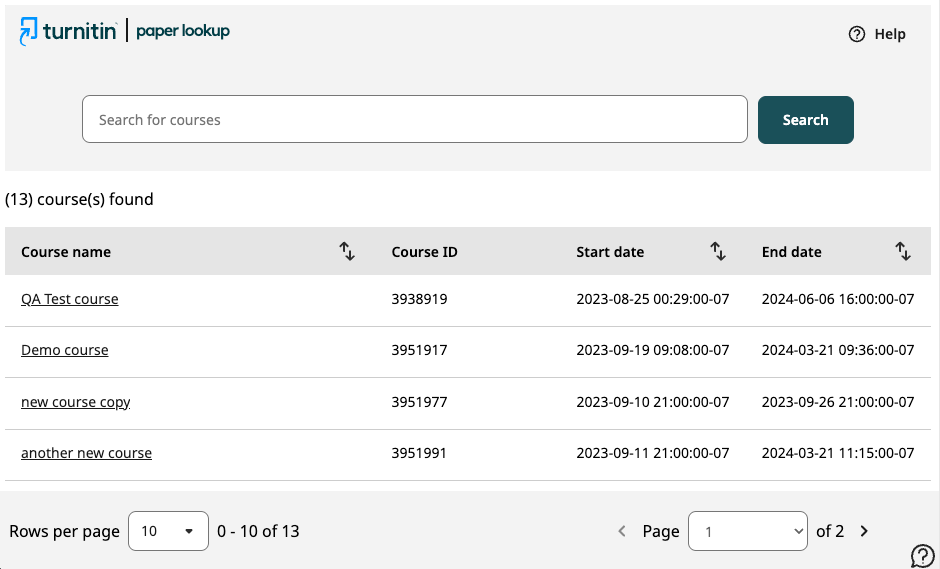This screenshot has height=569, width=940.
Task: Open the Demo course link
Action: (65, 350)
